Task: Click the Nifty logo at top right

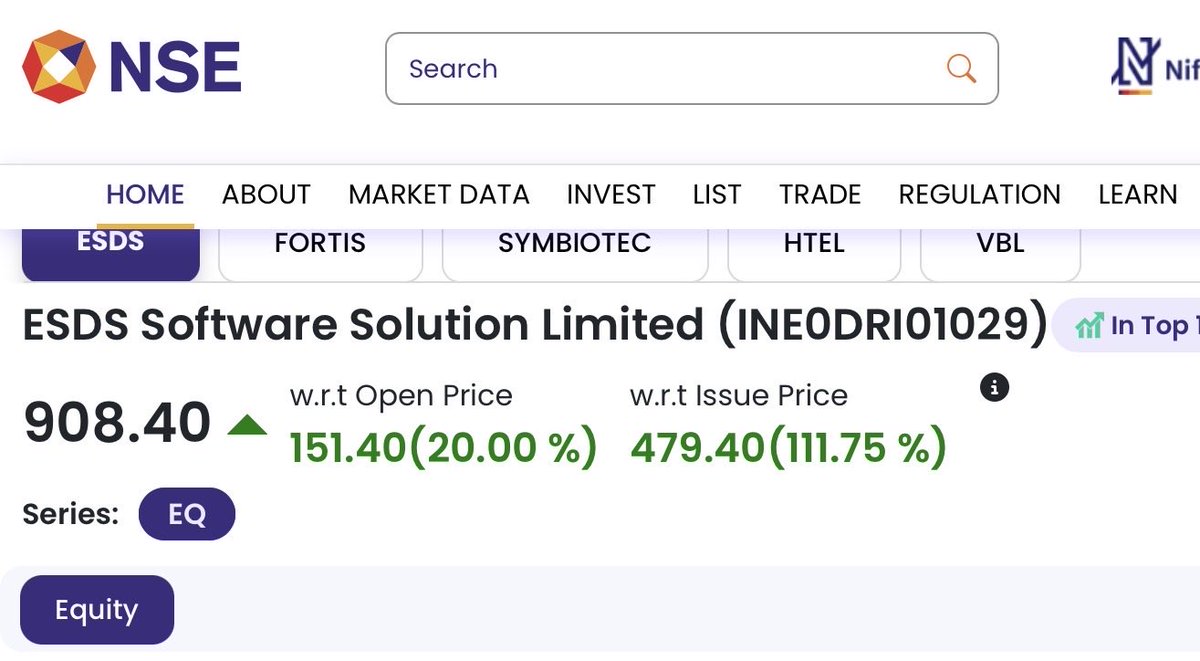Action: click(x=1155, y=66)
